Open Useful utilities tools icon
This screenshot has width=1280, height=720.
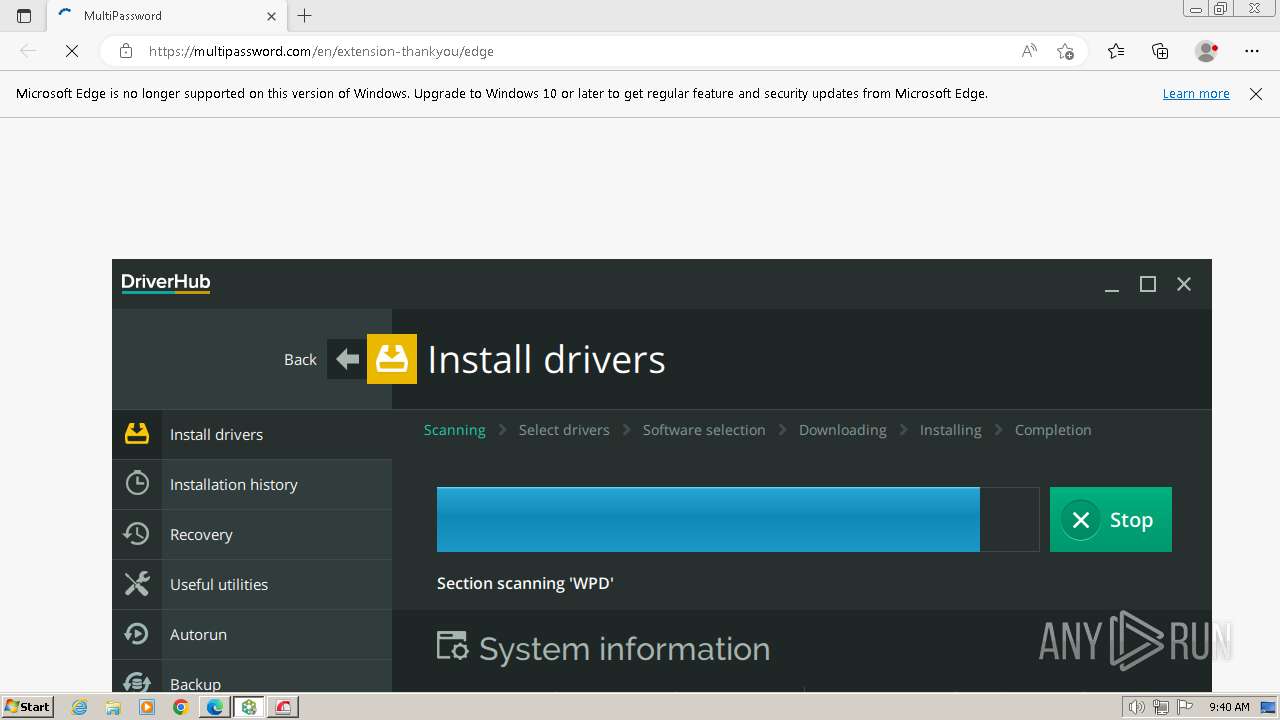click(x=137, y=584)
